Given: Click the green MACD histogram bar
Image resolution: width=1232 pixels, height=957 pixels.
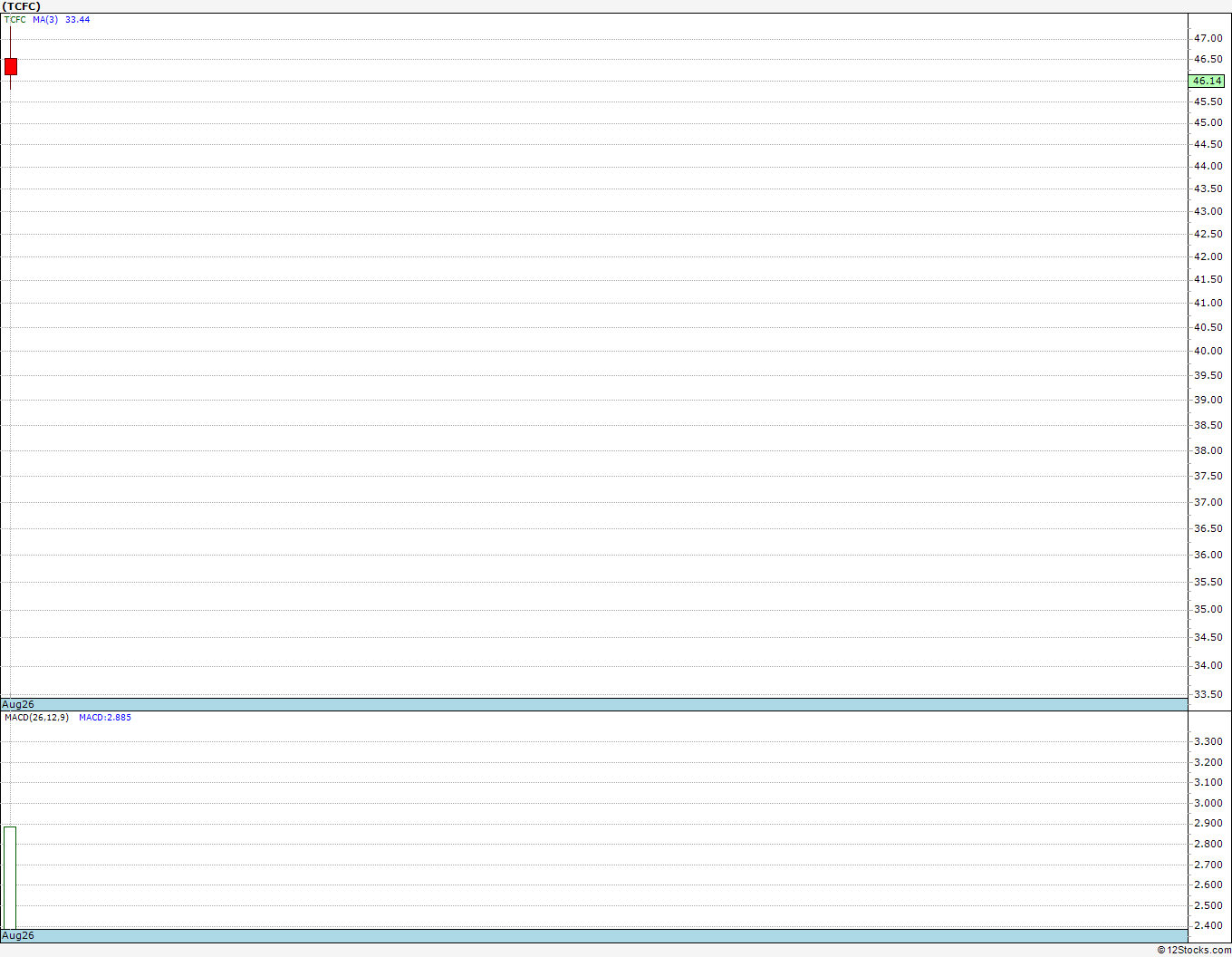Looking at the screenshot, I should click(10, 877).
